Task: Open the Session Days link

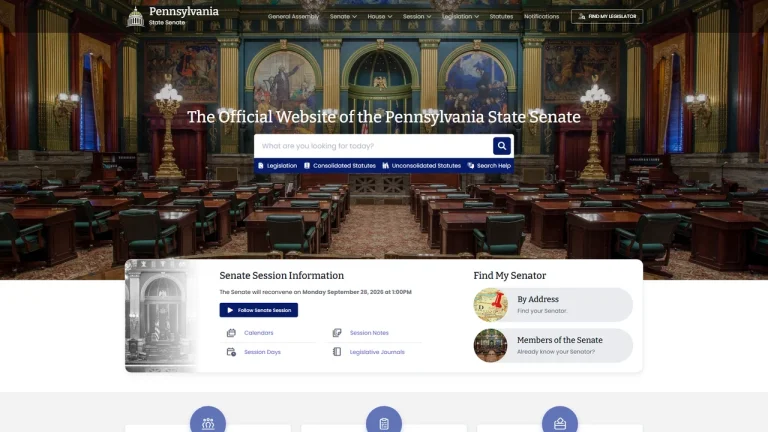Action: (263, 352)
